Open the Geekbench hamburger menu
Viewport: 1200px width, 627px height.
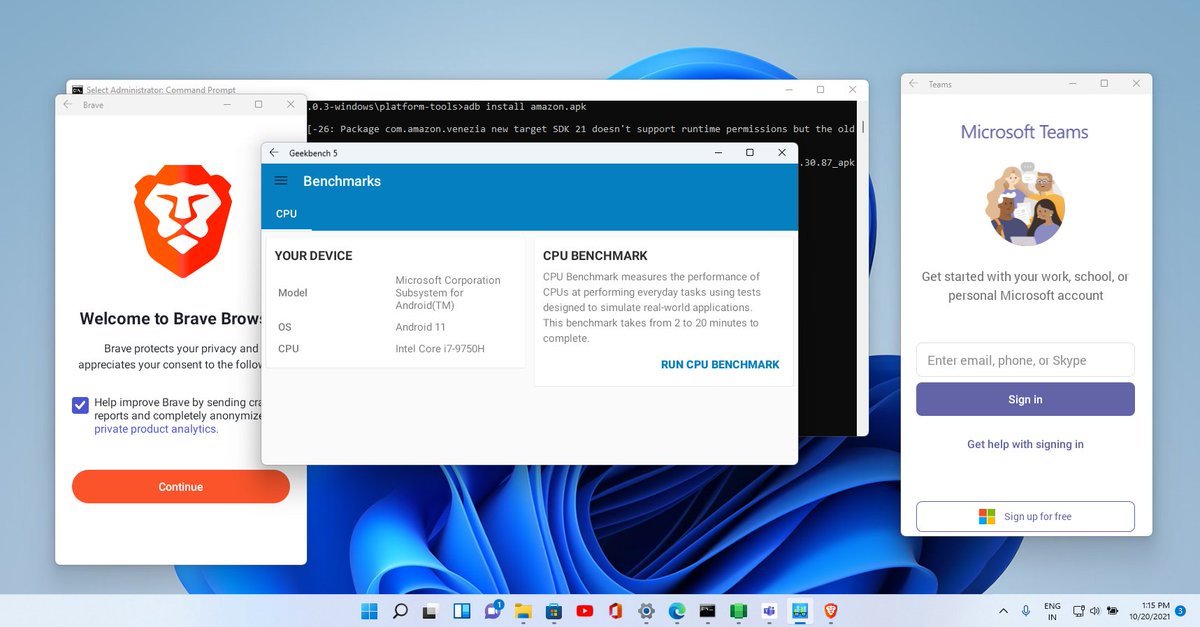tap(281, 181)
